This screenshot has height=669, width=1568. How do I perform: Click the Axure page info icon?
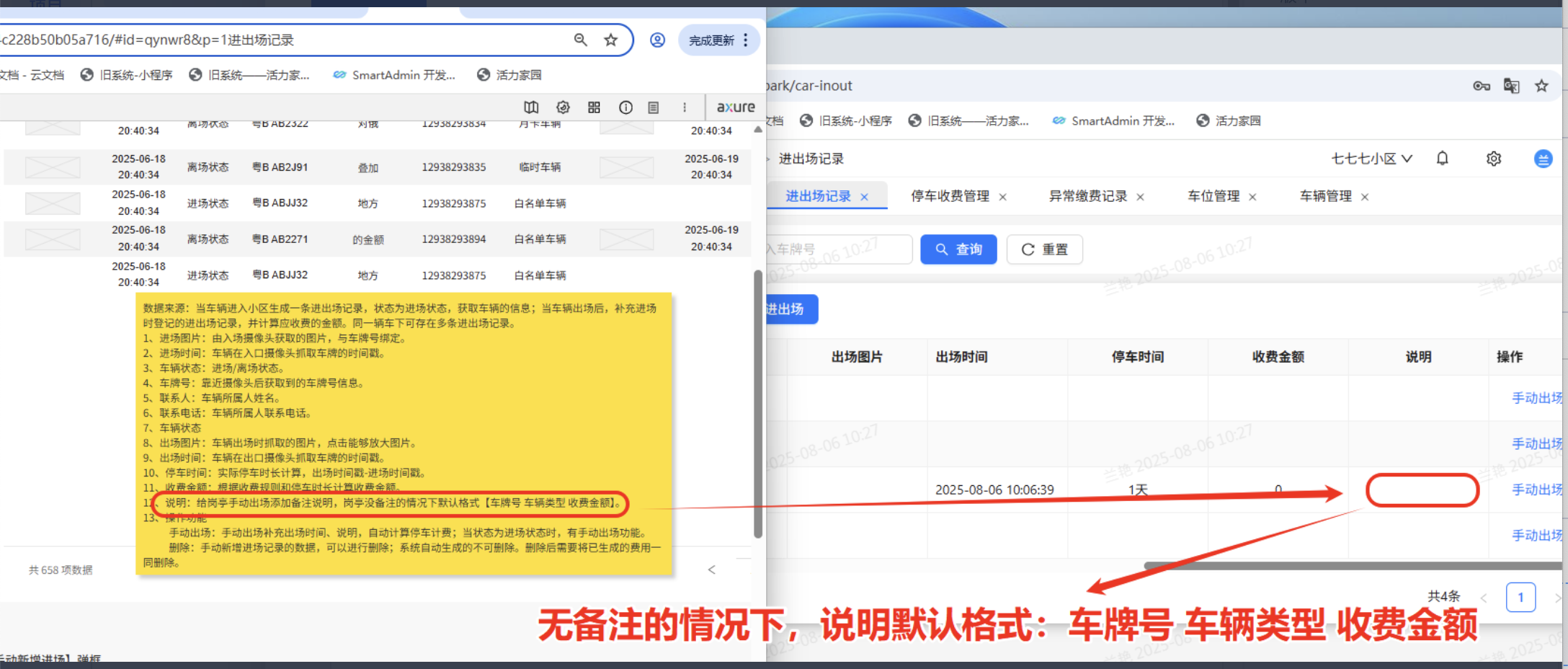[625, 107]
